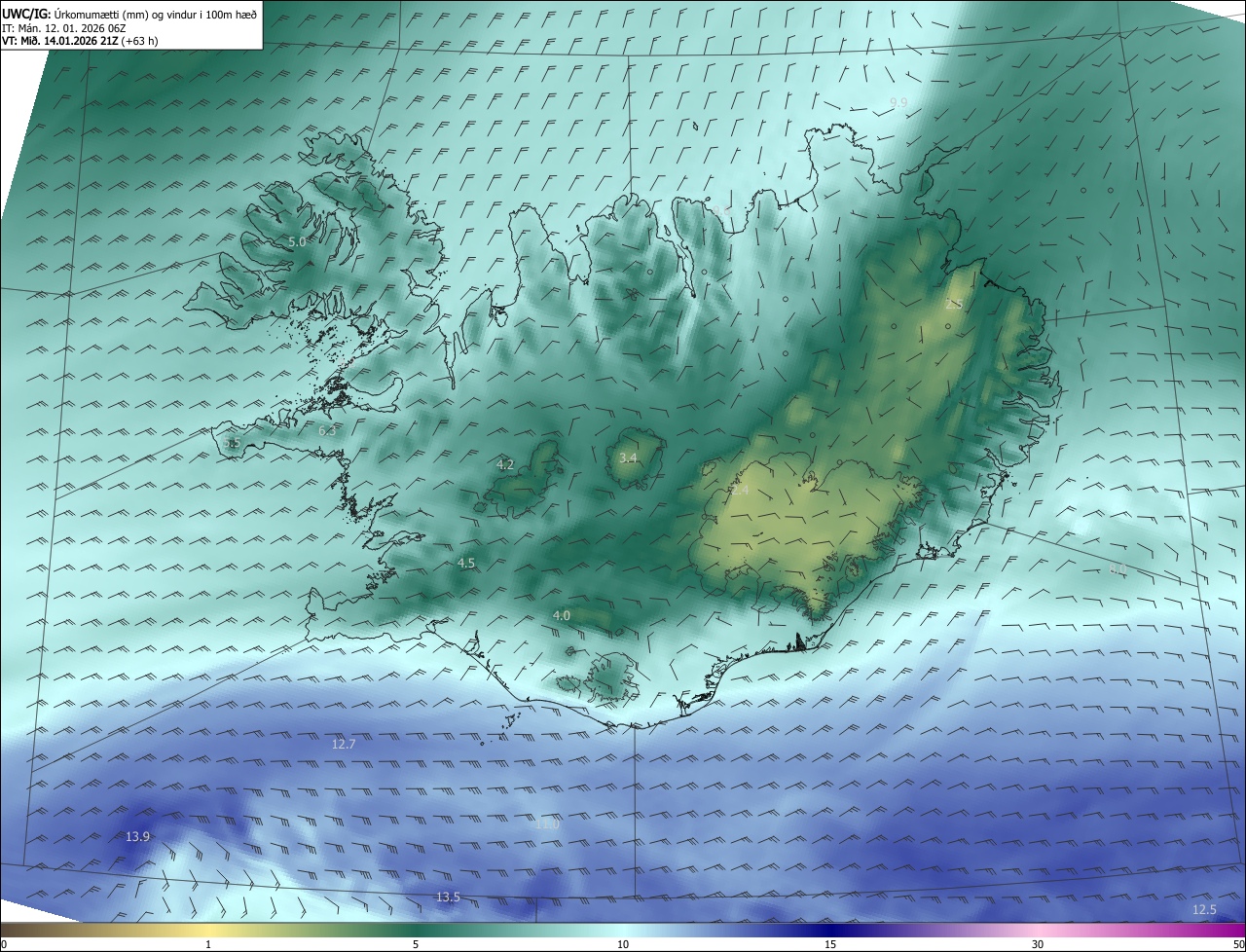Image resolution: width=1246 pixels, height=952 pixels.
Task: Click the color scale tick labeled 50
Action: (1239, 944)
